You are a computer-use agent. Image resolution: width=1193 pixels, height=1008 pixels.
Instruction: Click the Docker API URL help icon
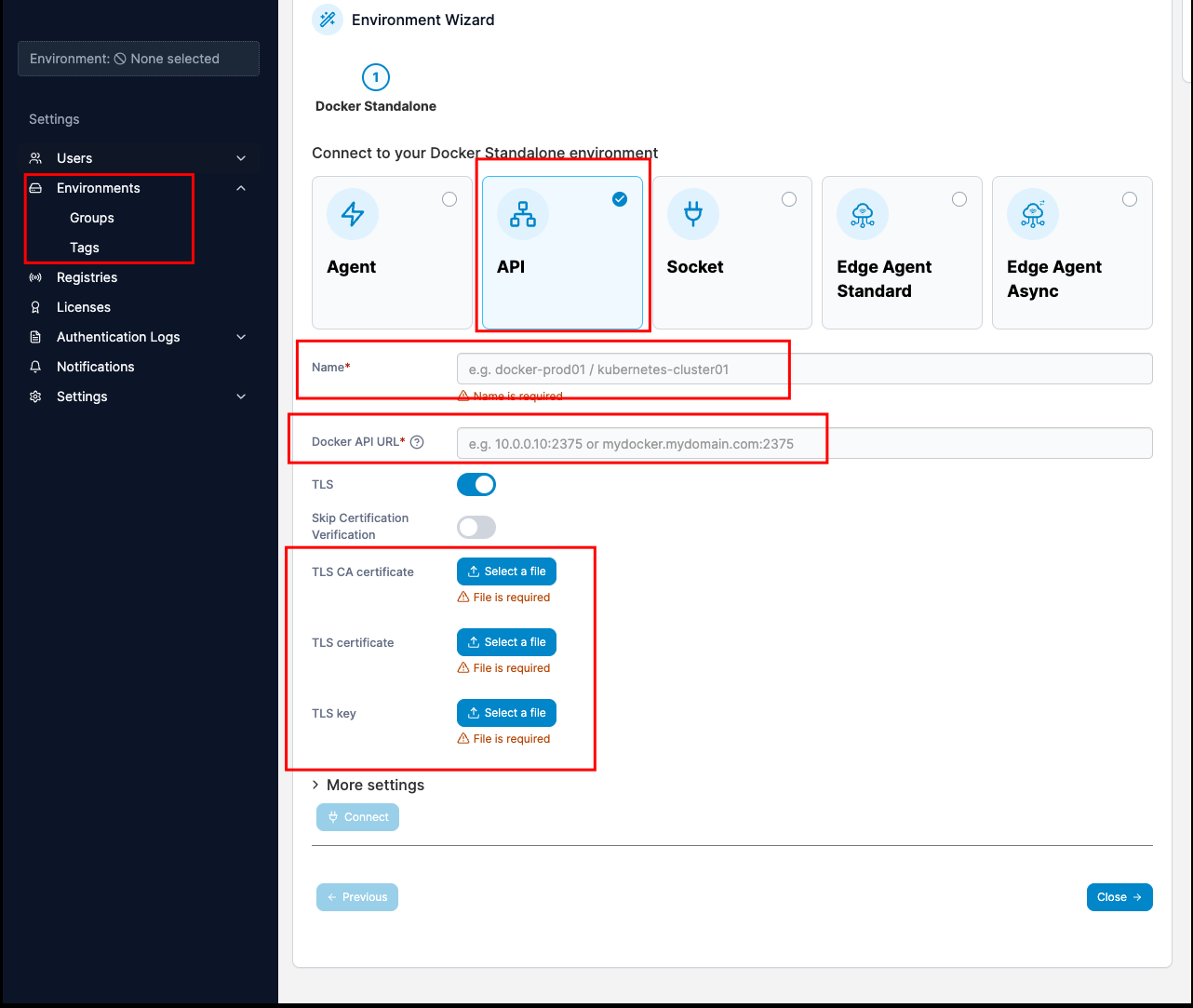click(417, 442)
